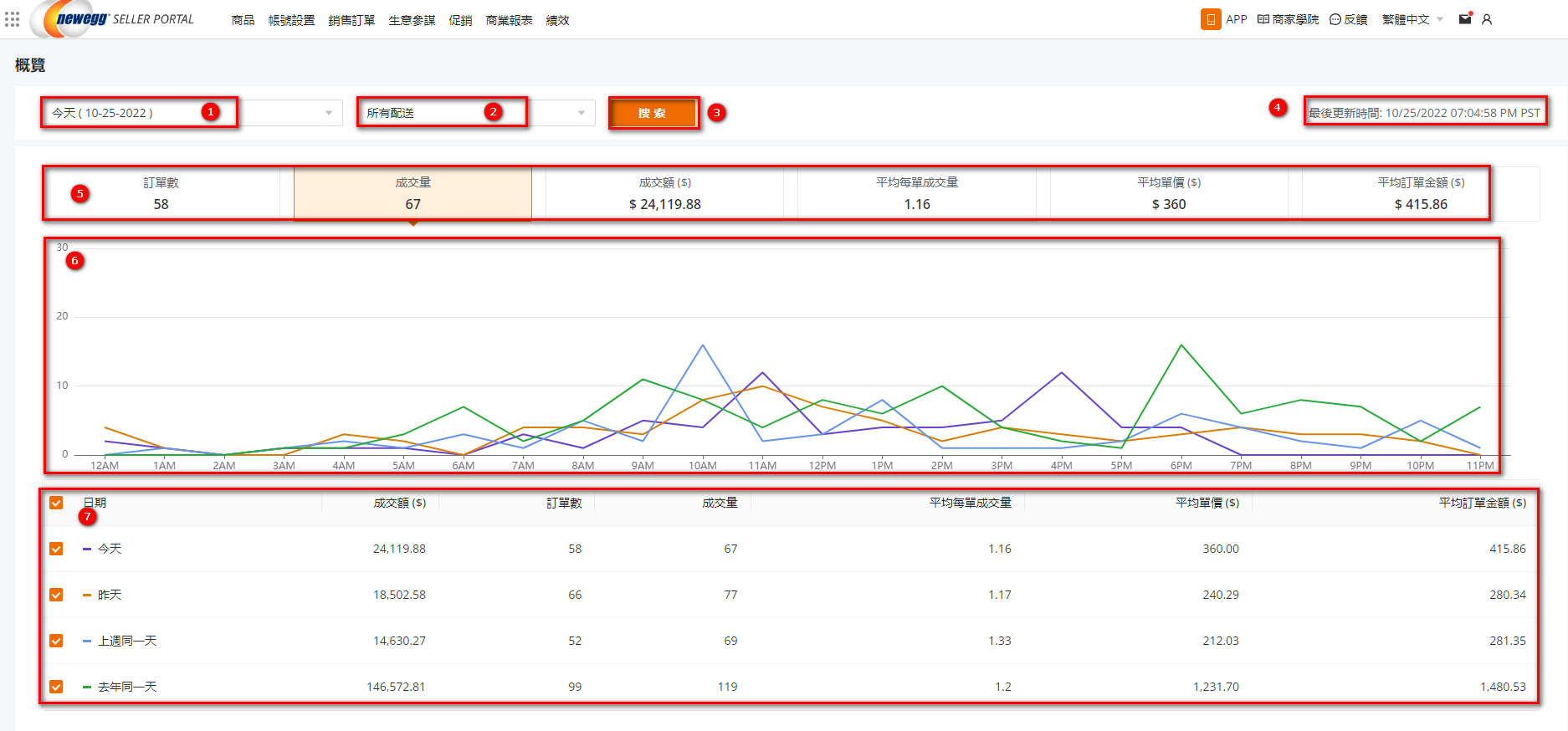Click the blue 上週同一天 legend marker
Screen dimensions: 1568x731
click(87, 641)
